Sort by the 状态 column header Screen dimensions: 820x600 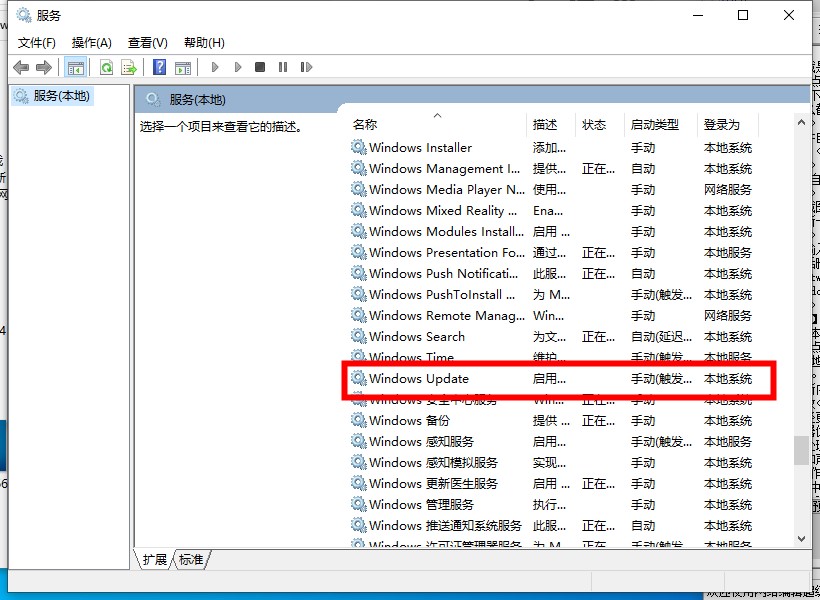pos(594,125)
